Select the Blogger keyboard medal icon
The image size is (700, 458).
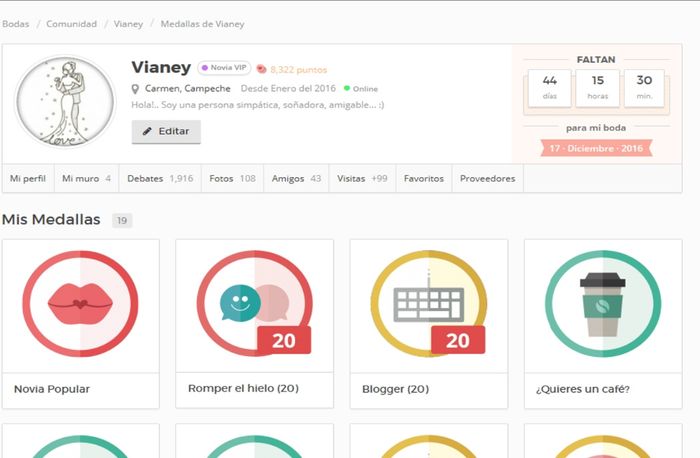click(428, 305)
